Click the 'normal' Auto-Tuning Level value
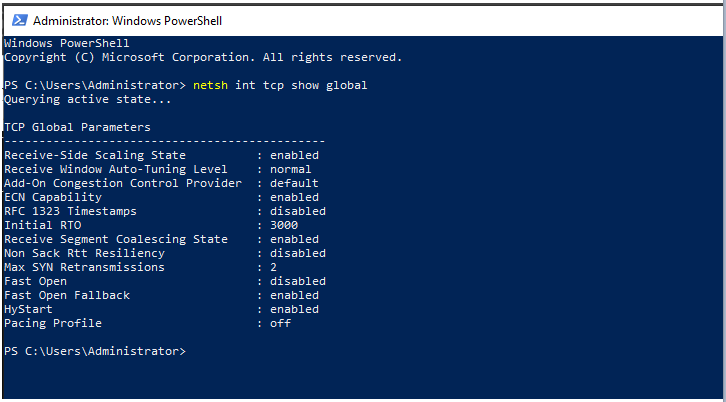This screenshot has height=402, width=726. [x=291, y=170]
